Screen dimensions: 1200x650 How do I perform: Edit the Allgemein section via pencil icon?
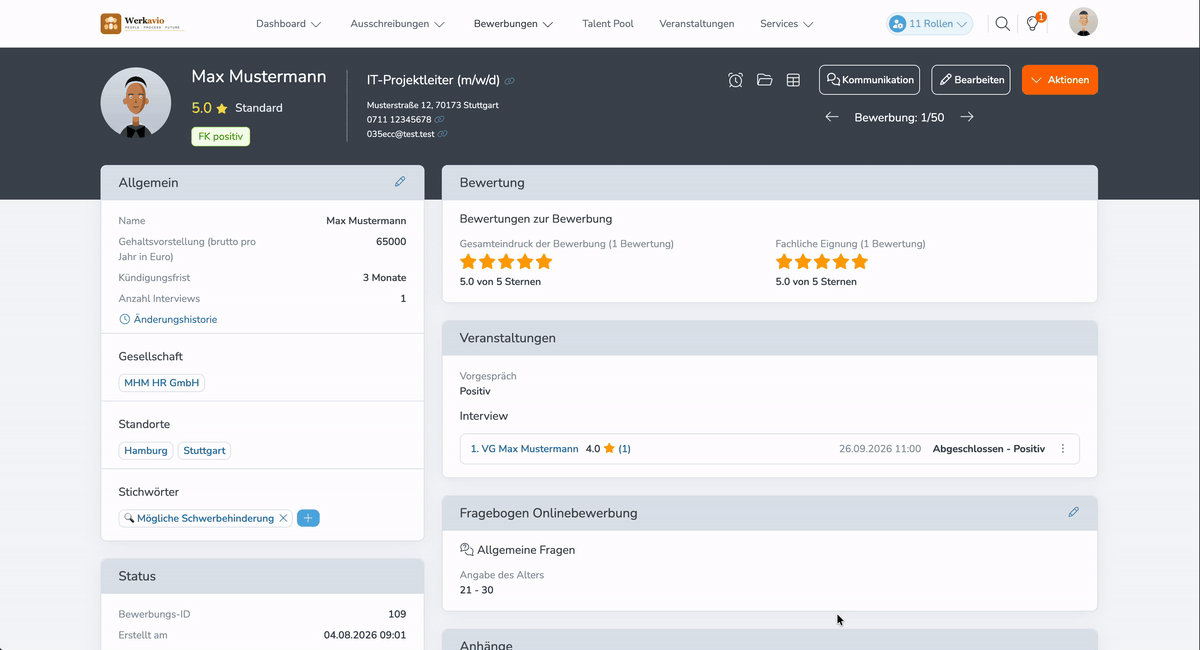pos(400,182)
